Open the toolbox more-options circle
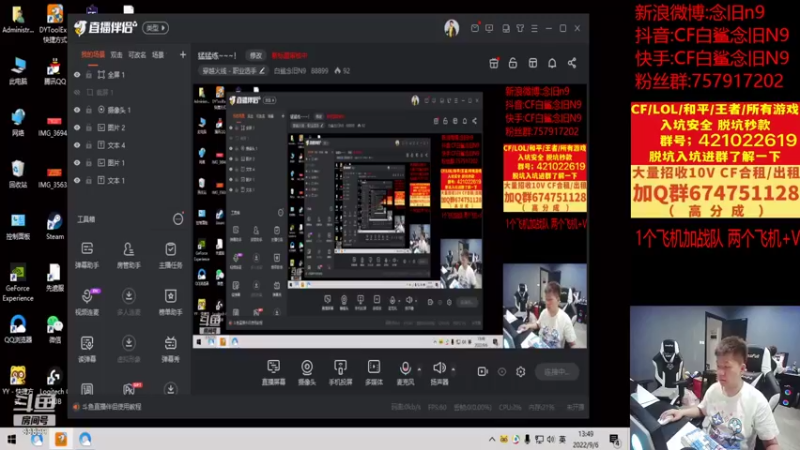800x450 pixels. click(178, 219)
